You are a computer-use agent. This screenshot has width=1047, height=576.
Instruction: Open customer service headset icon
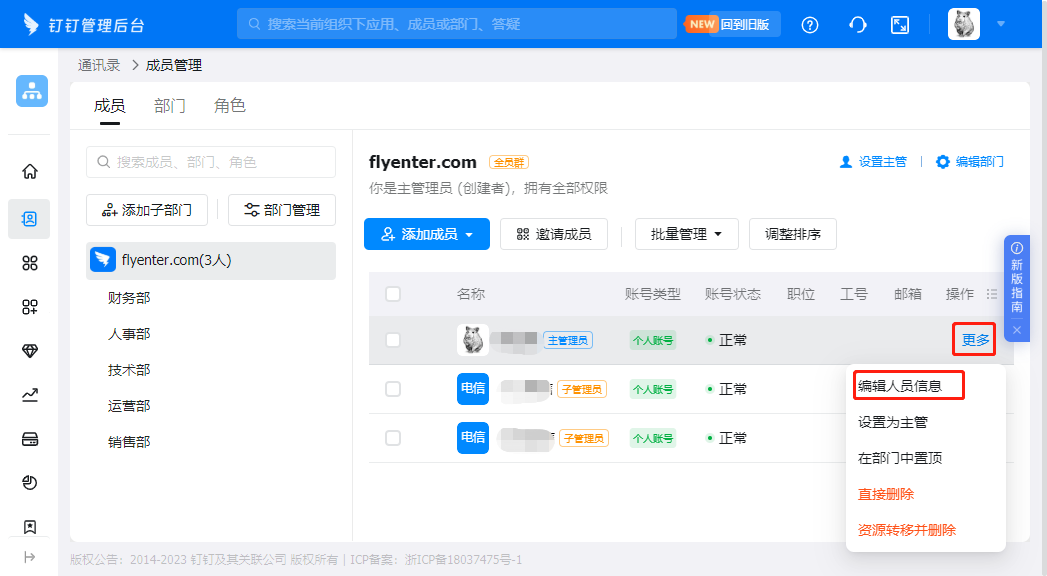click(x=857, y=25)
